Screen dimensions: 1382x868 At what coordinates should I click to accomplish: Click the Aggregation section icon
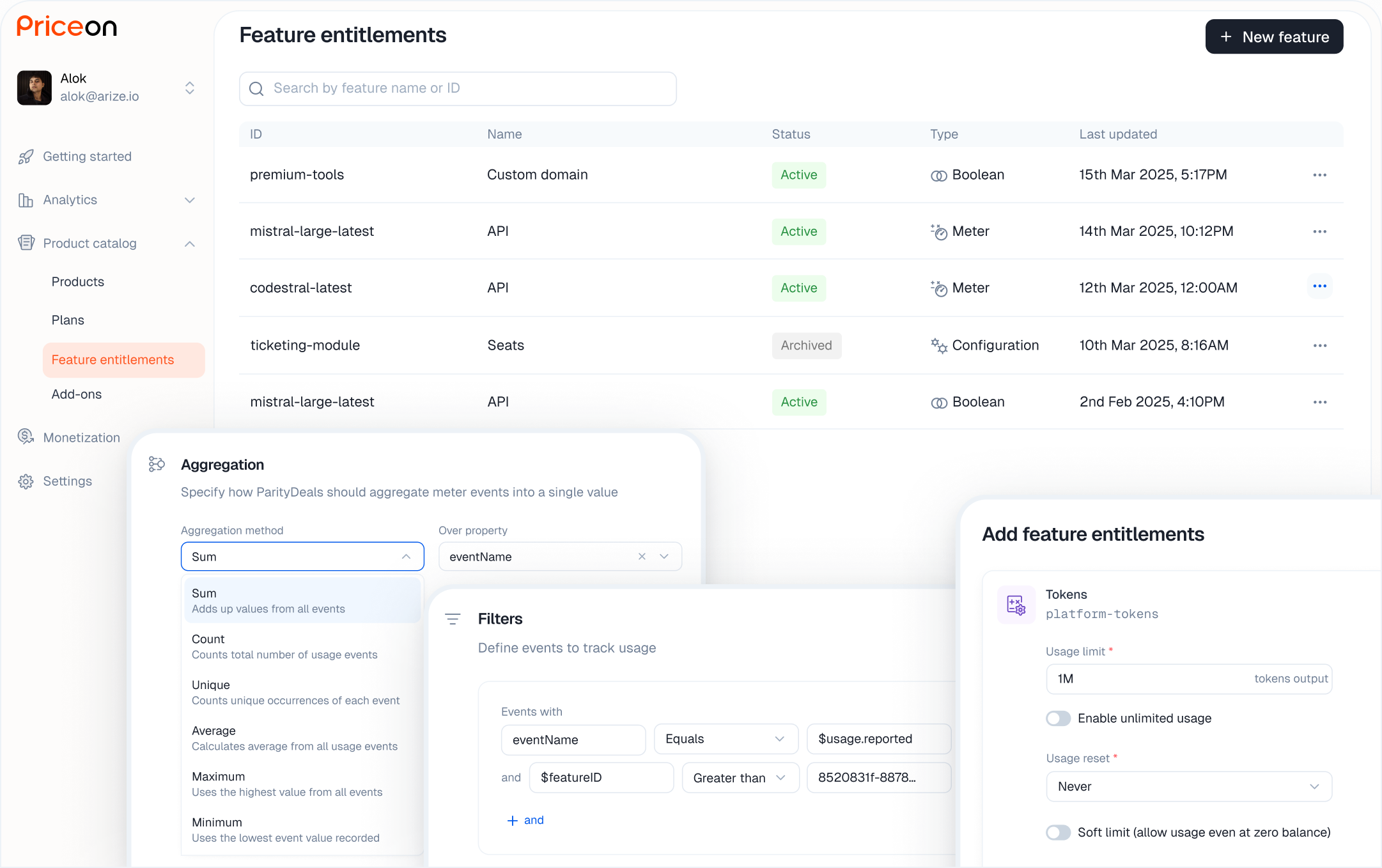click(x=157, y=464)
